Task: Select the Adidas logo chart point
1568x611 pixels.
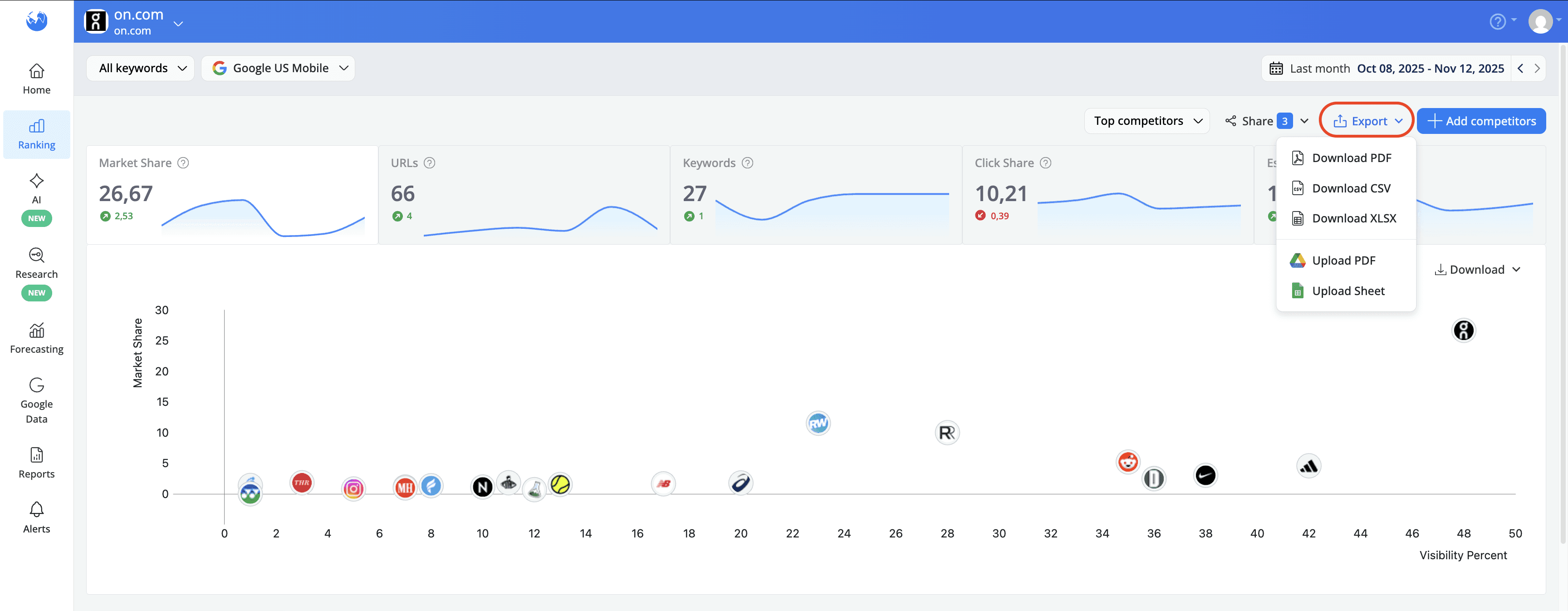Action: (1308, 466)
